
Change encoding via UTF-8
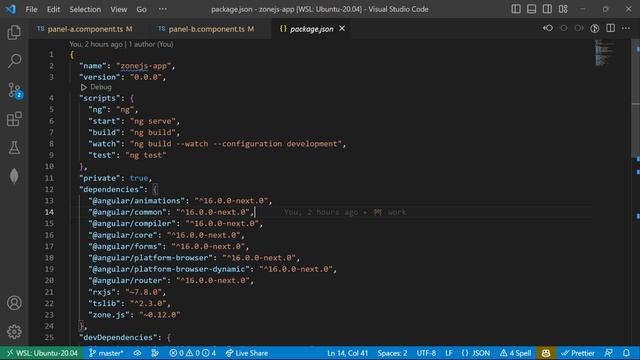pyautogui.click(x=426, y=353)
